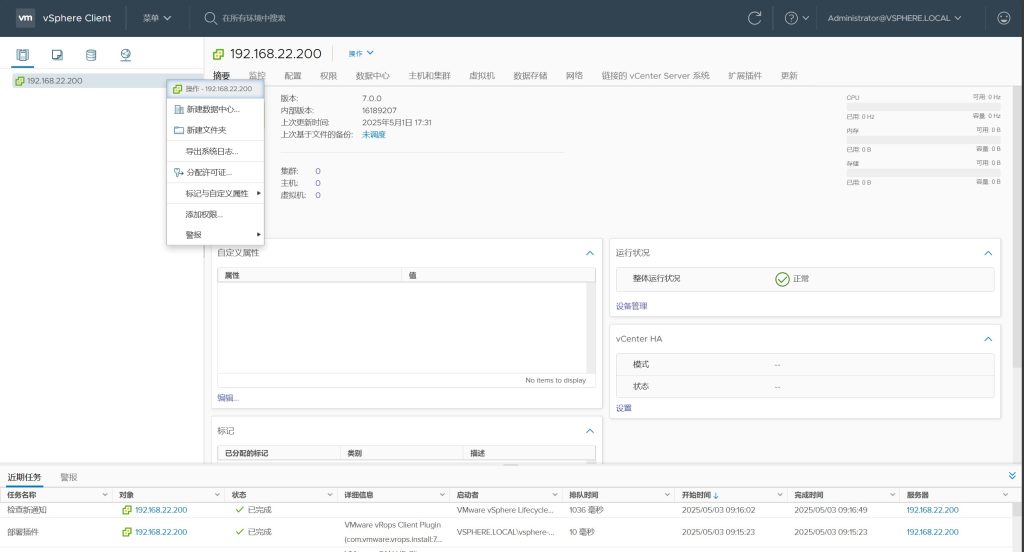Switch to the 数据中心 tab
This screenshot has width=1024, height=552.
tap(372, 76)
